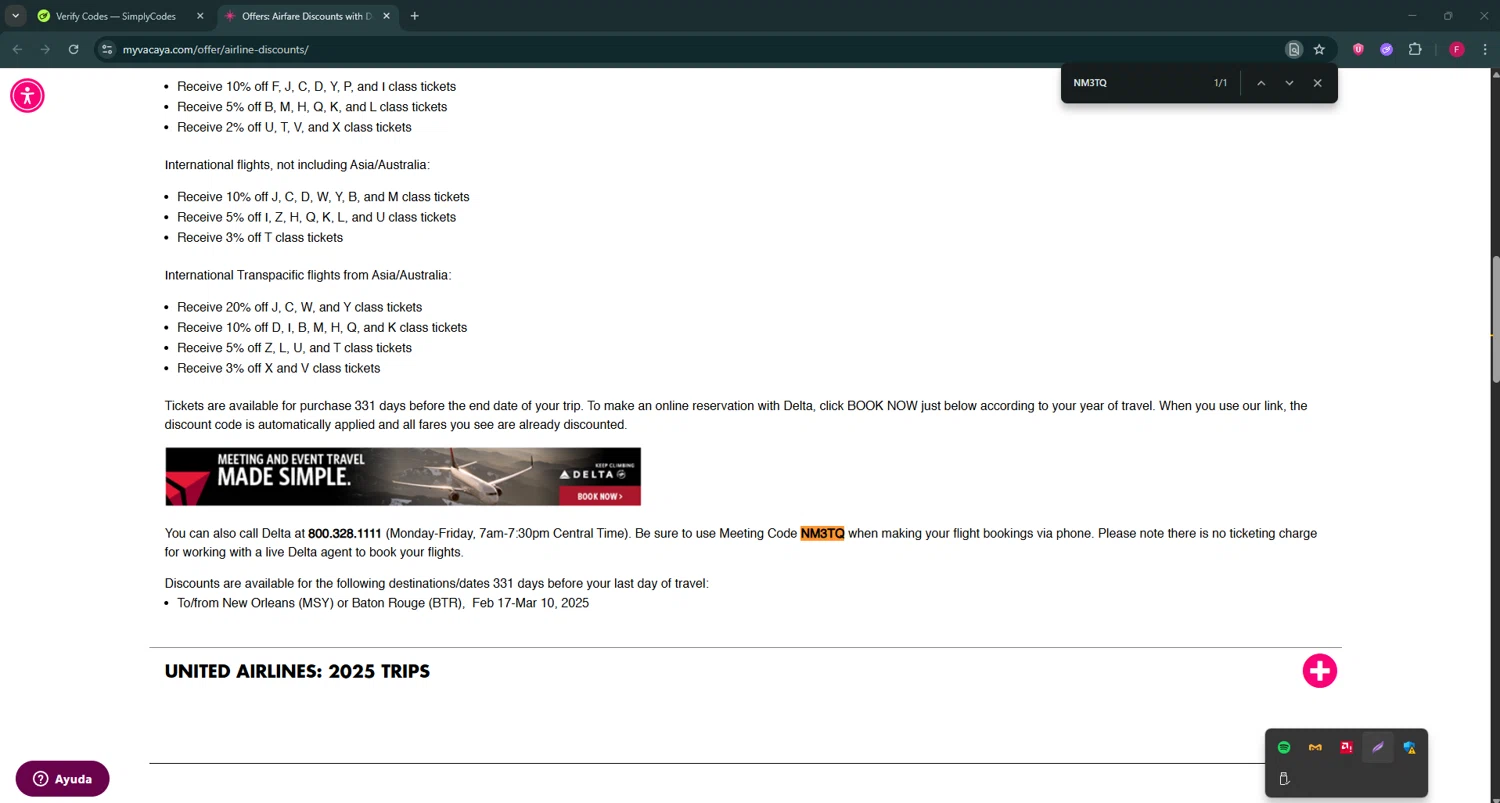Open the purple round extension icon

1386,49
